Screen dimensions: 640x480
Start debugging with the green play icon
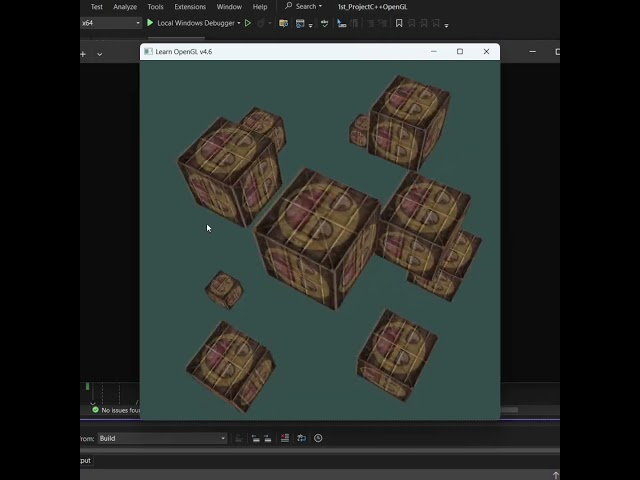tap(150, 23)
